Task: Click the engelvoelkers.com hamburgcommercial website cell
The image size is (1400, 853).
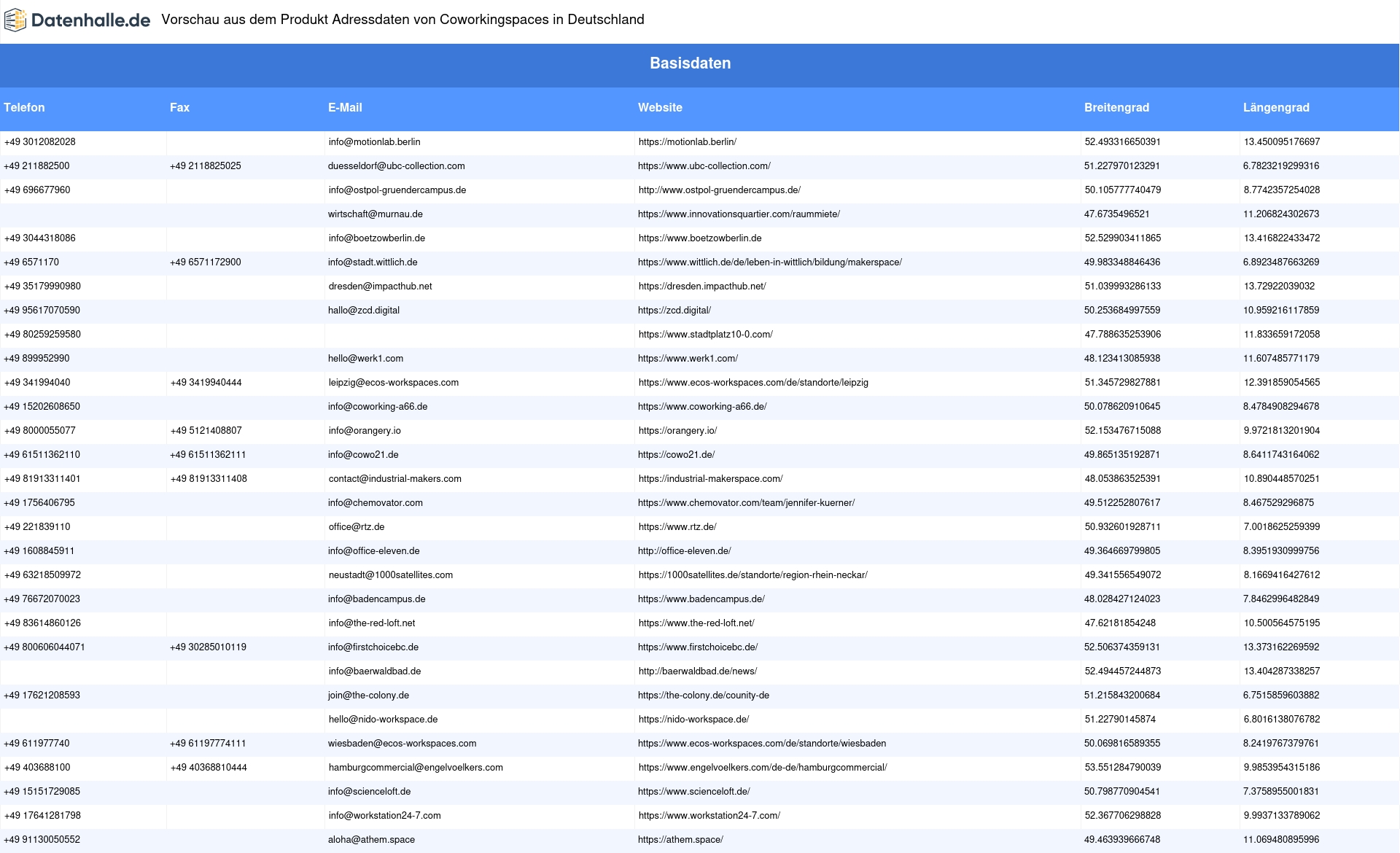Action: point(763,768)
